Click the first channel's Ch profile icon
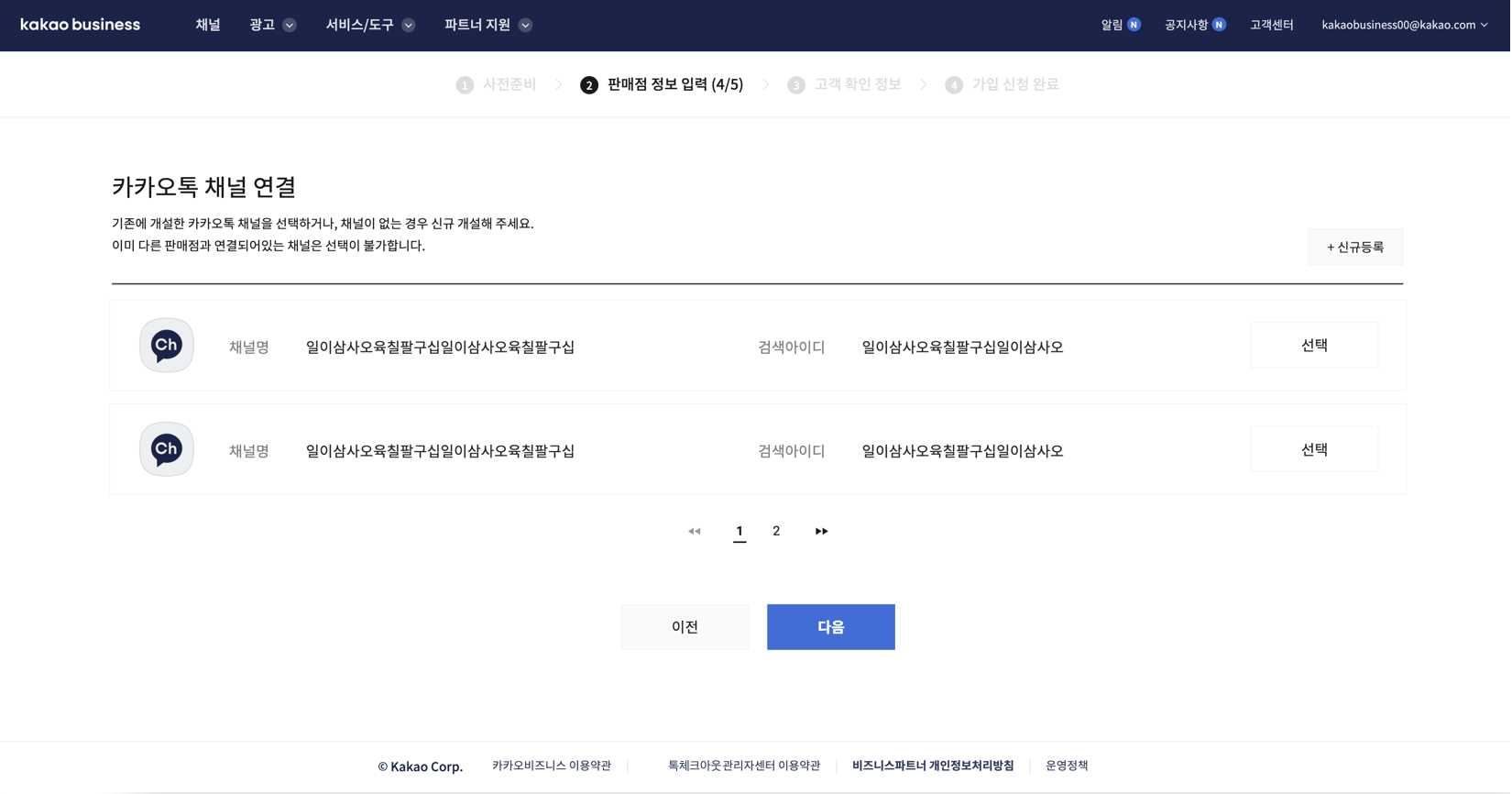The height and width of the screenshot is (794, 1512). click(x=166, y=346)
